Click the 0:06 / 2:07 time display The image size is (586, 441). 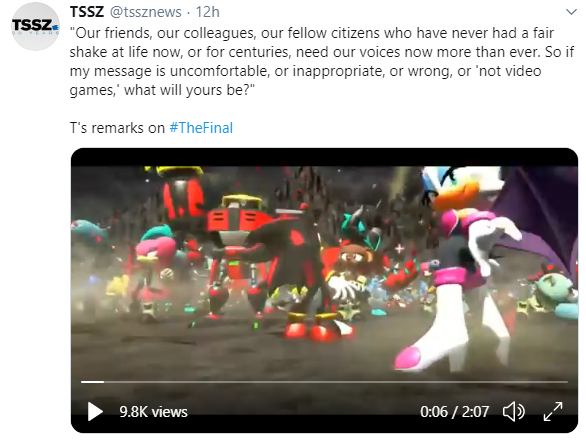454,412
